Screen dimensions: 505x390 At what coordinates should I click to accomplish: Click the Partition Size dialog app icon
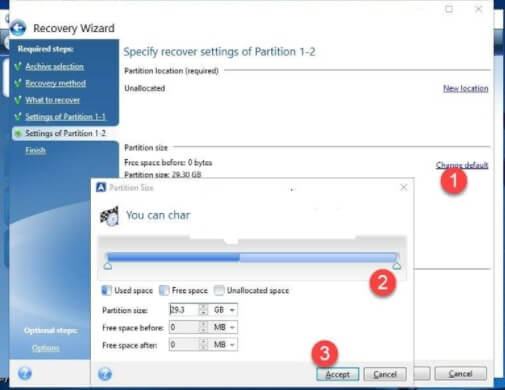pyautogui.click(x=101, y=187)
